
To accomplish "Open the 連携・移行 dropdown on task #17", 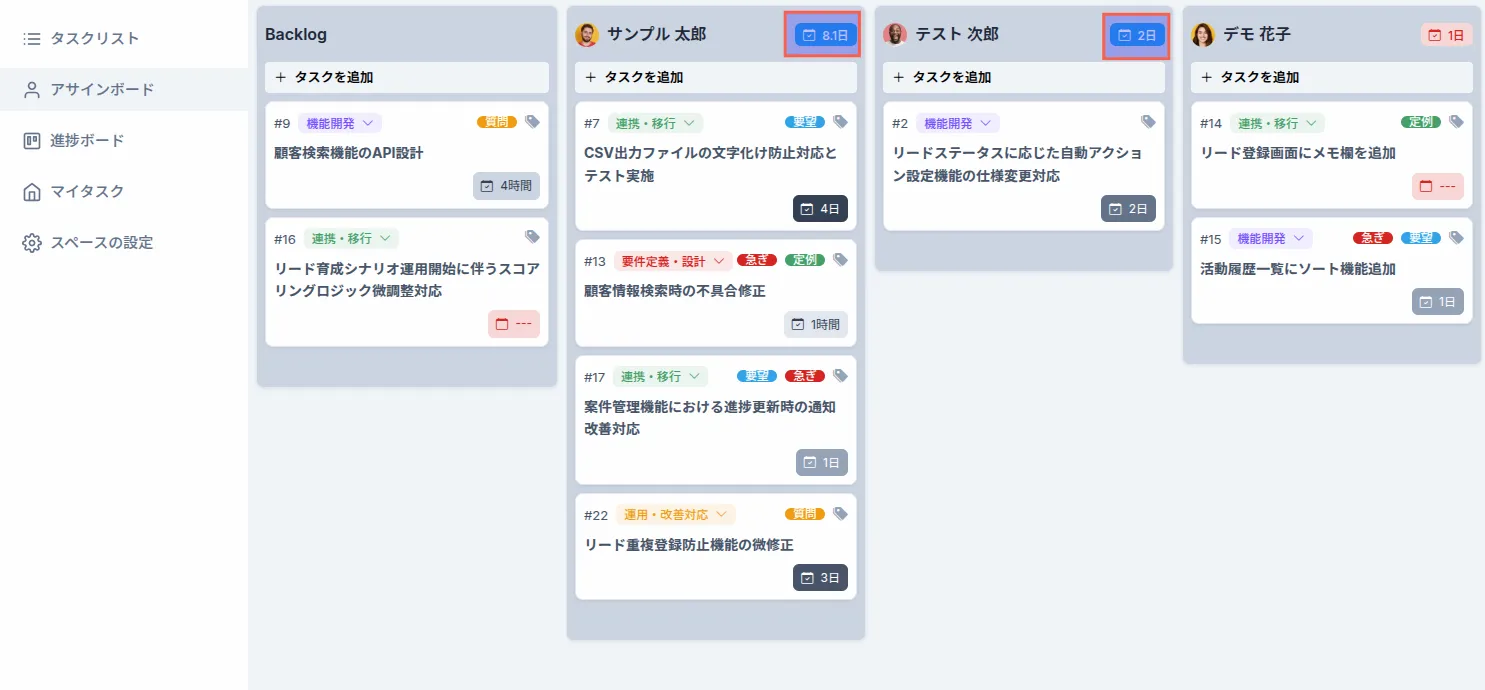I will click(660, 376).
